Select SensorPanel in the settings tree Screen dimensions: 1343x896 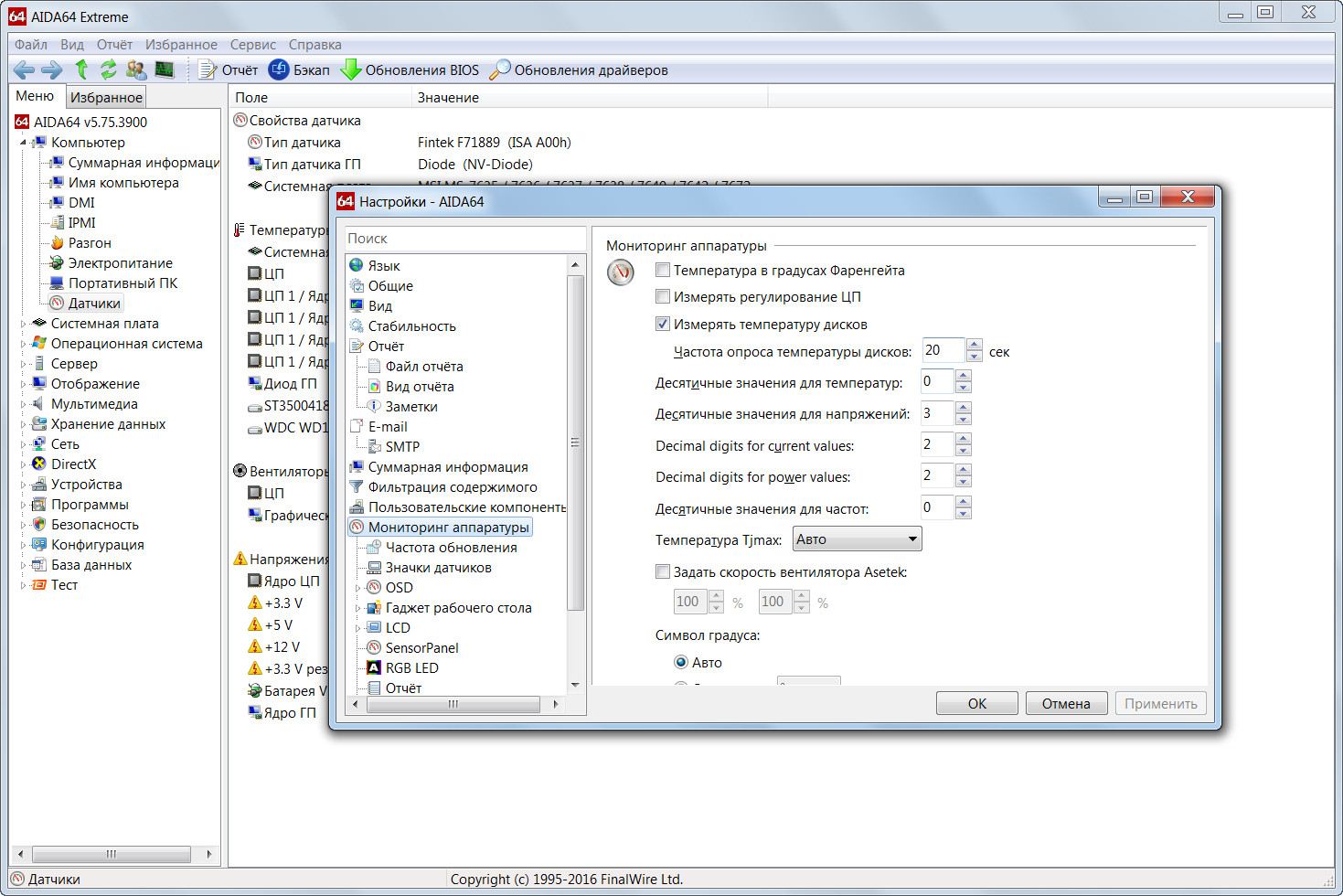(412, 647)
